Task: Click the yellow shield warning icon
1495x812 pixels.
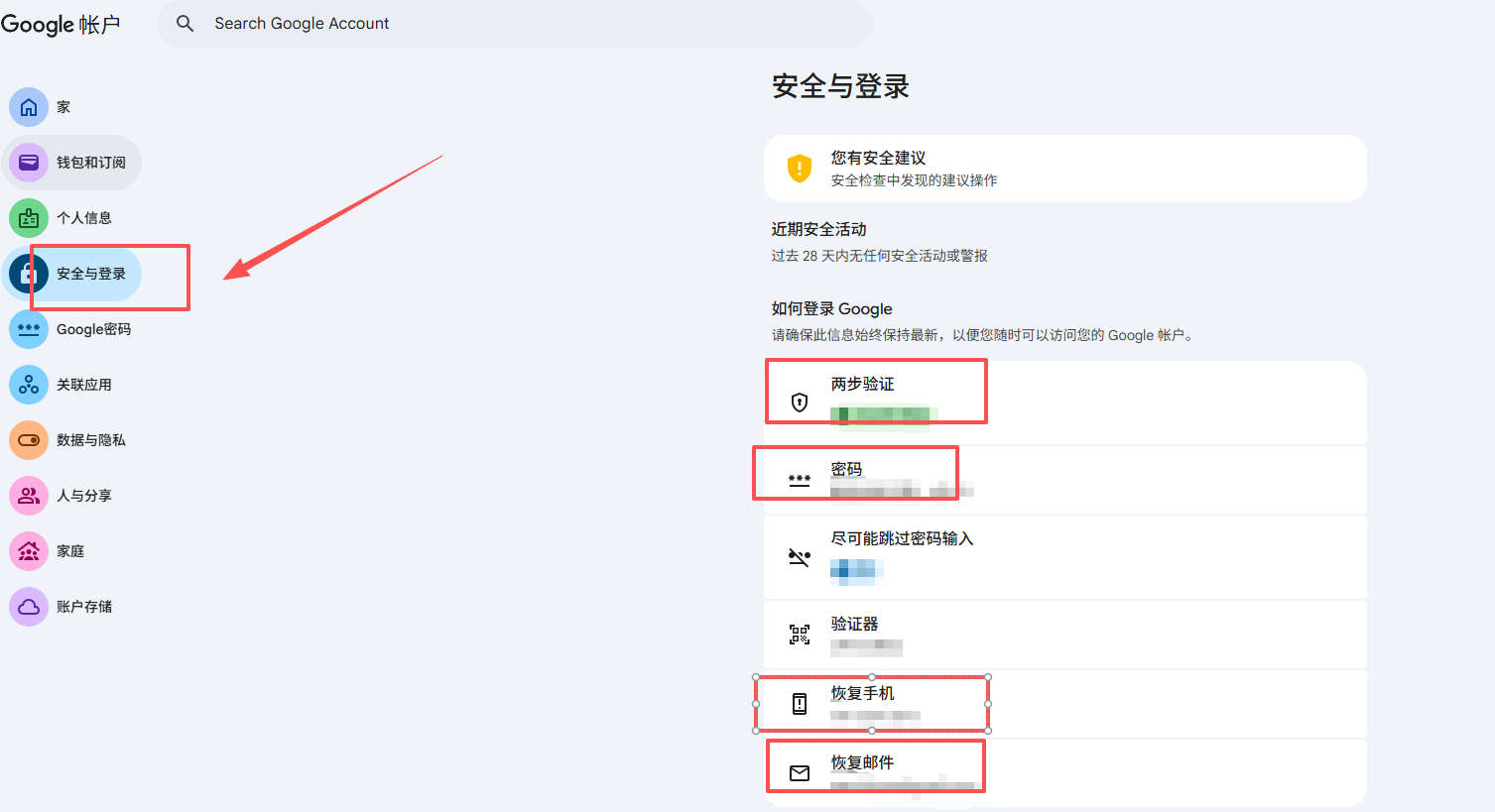Action: (x=800, y=169)
